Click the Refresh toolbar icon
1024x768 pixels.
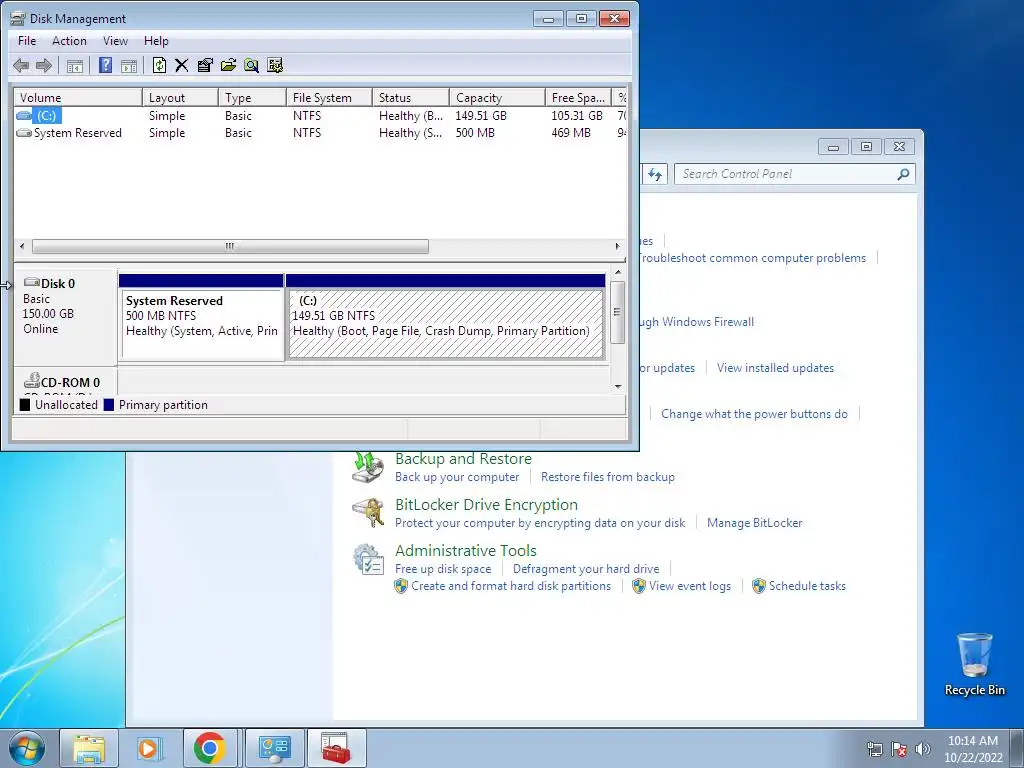pyautogui.click(x=159, y=65)
